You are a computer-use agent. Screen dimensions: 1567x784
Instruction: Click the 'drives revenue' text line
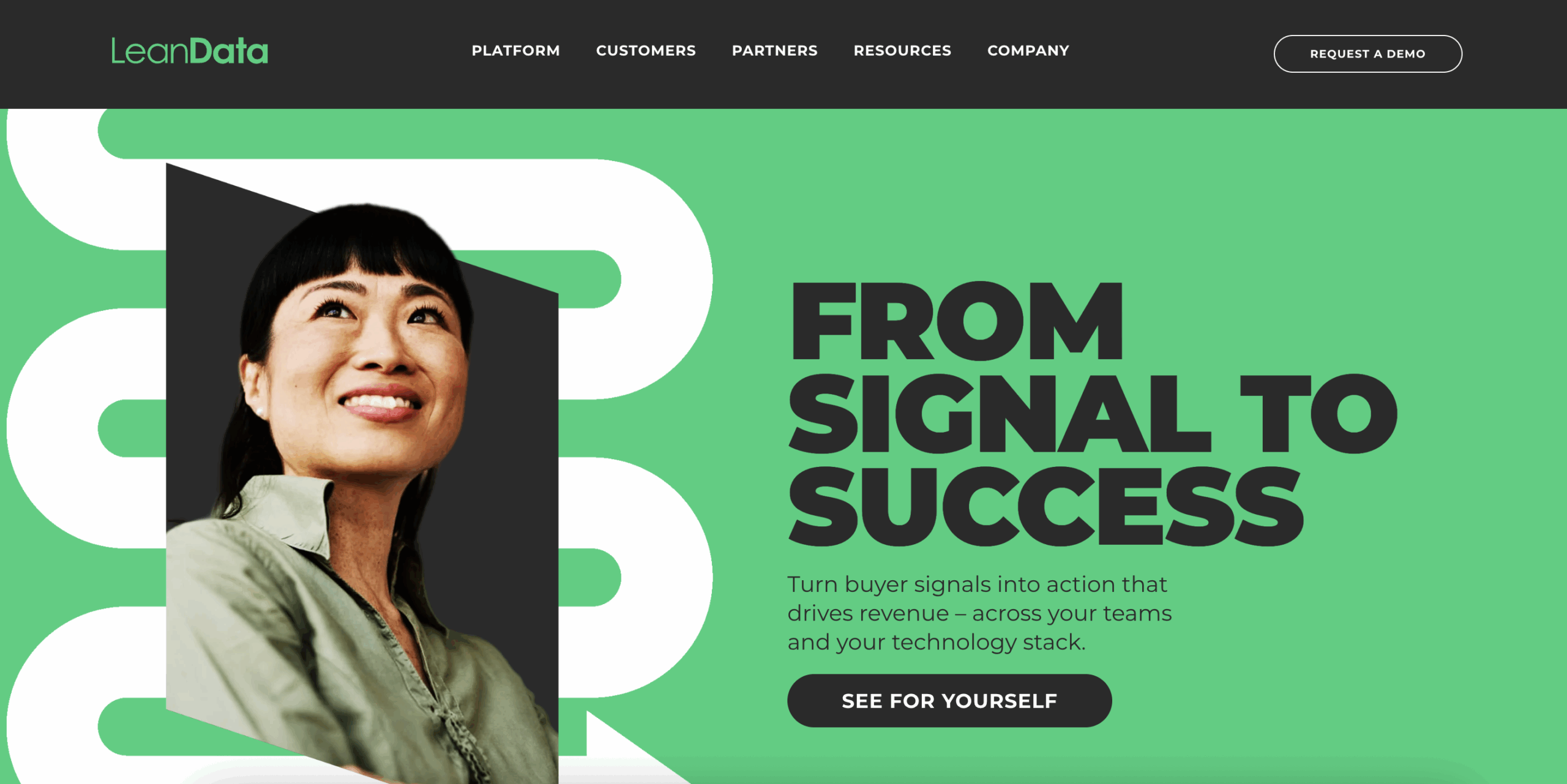pos(979,613)
